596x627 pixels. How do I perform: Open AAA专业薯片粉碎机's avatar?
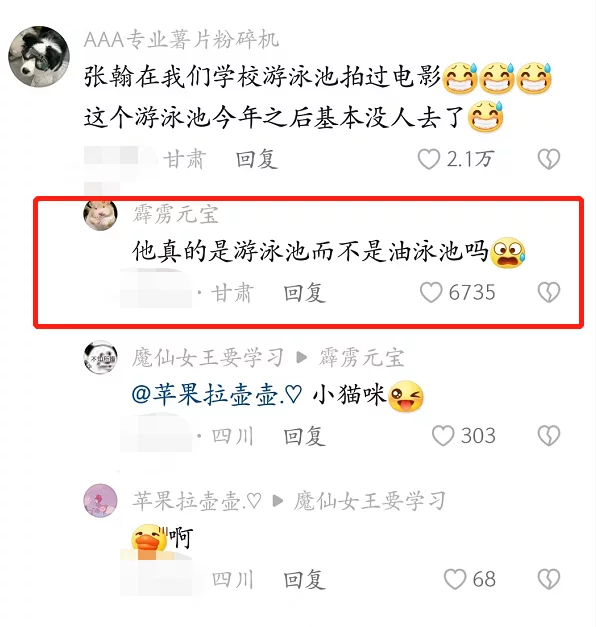coord(39,56)
